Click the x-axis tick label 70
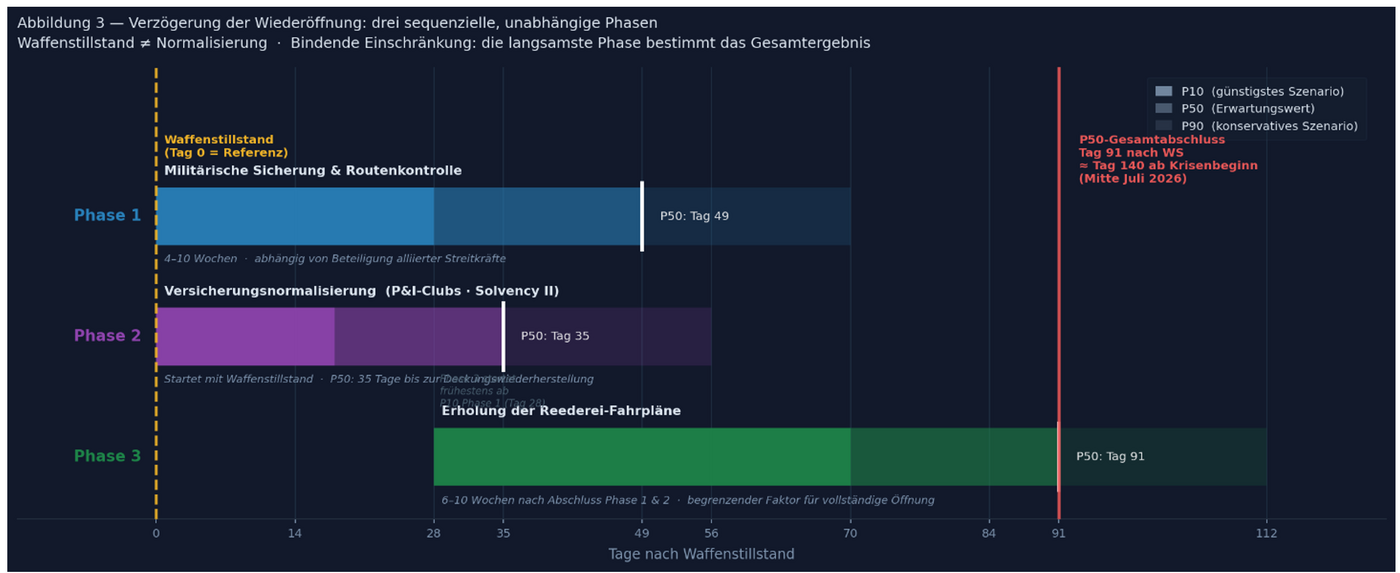Screen dimensions: 1400x573 [850, 534]
